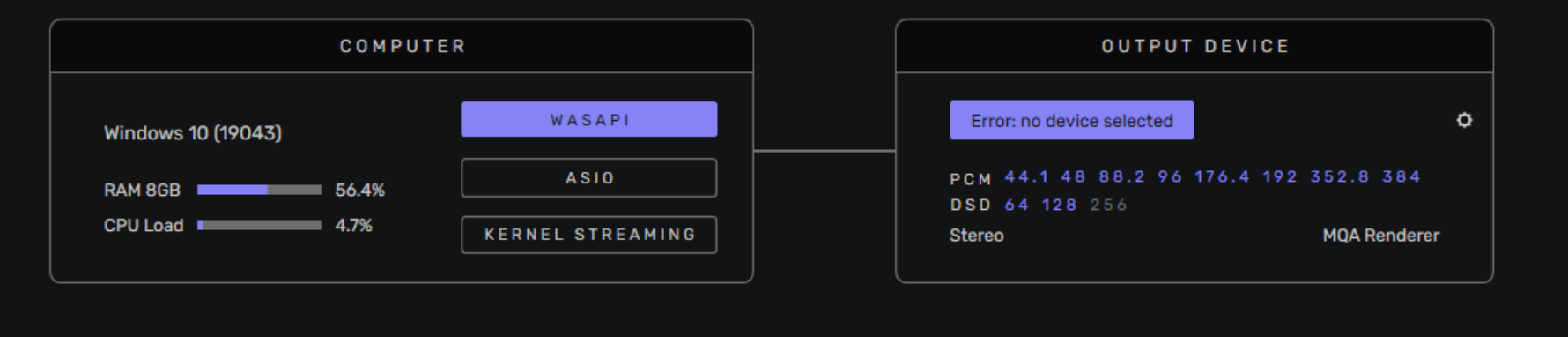Screen dimensions: 1568x337
Task: Click the greyed DSD 256 label
Action: pos(1108,205)
